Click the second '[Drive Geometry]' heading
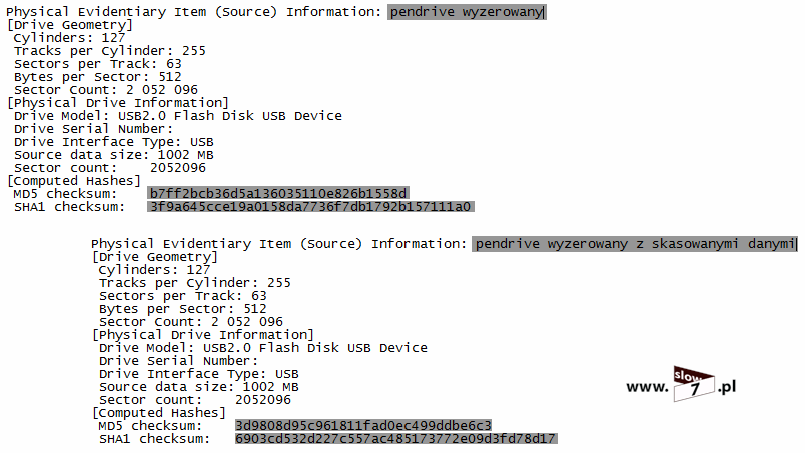805x453 pixels. coord(155,257)
